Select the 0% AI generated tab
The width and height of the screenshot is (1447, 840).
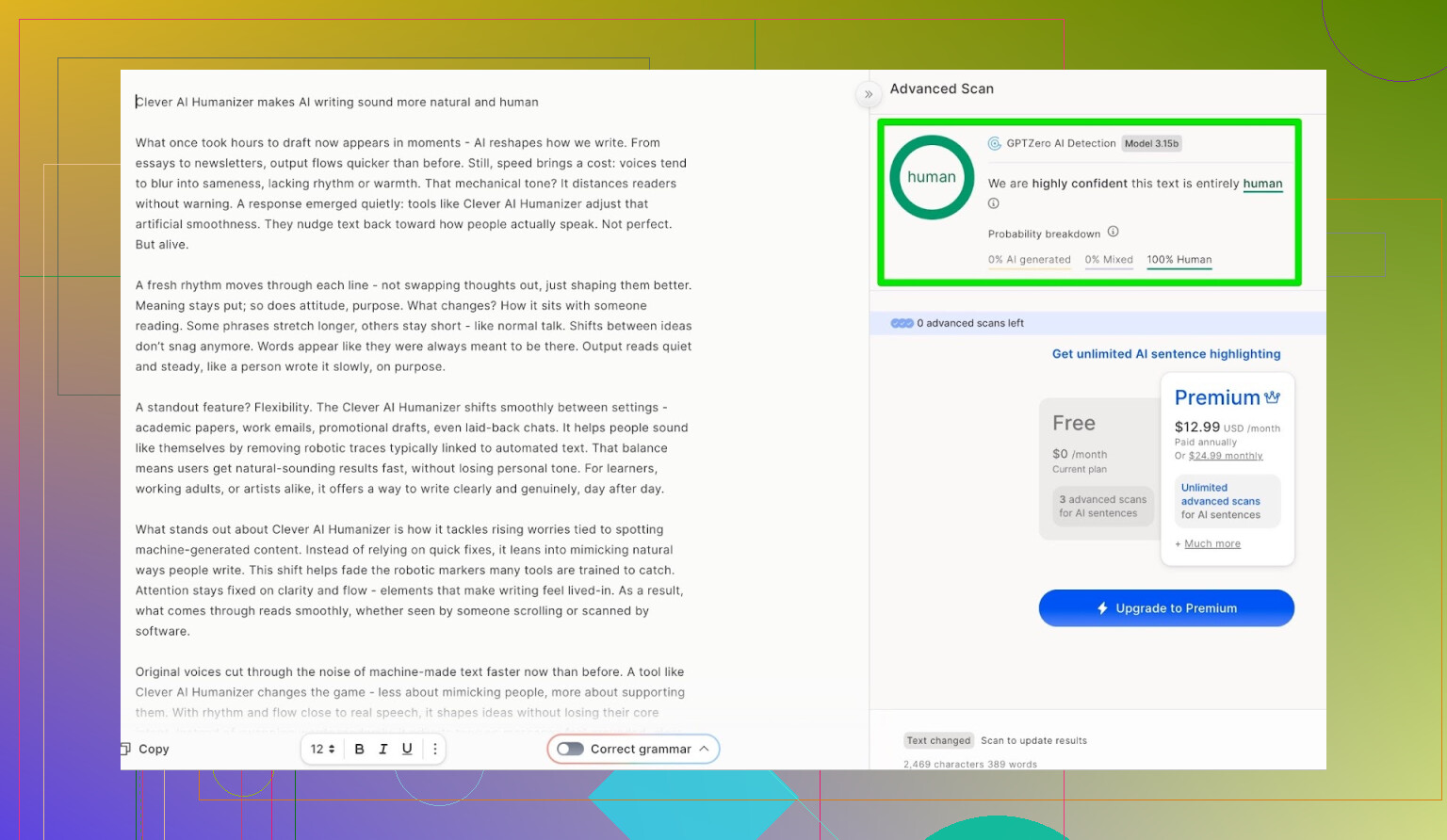tap(1029, 260)
